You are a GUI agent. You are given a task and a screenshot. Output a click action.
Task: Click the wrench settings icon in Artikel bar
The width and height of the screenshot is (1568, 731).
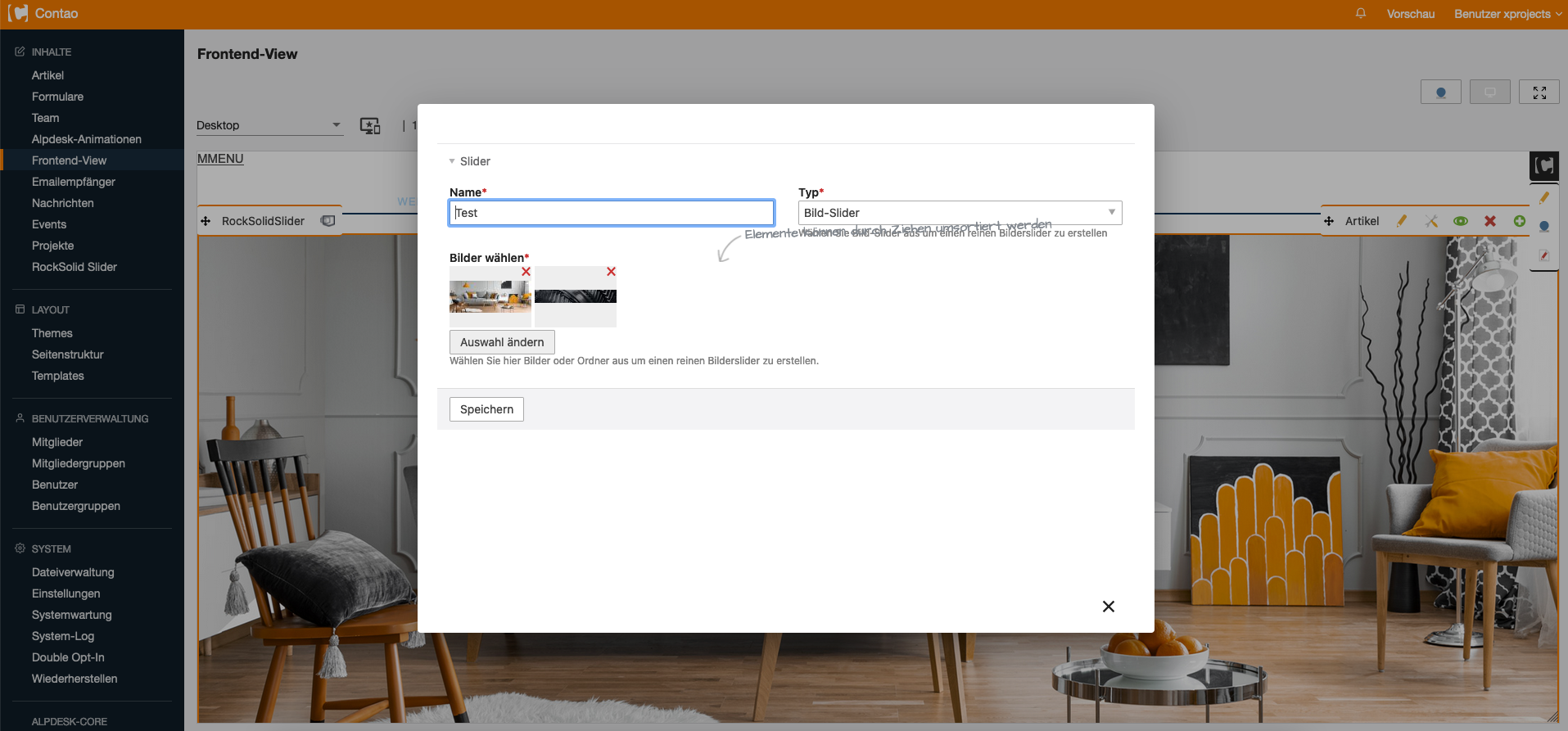[x=1431, y=221]
